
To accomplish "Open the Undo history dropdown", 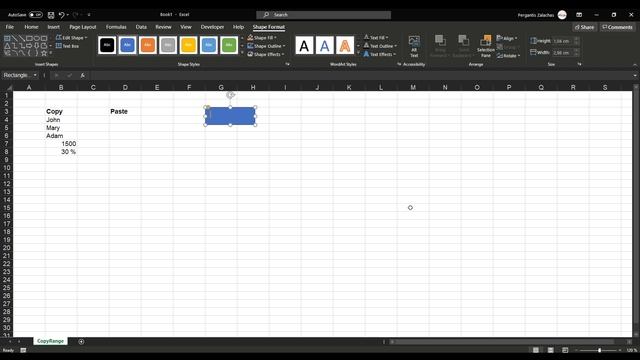I will click(x=67, y=15).
